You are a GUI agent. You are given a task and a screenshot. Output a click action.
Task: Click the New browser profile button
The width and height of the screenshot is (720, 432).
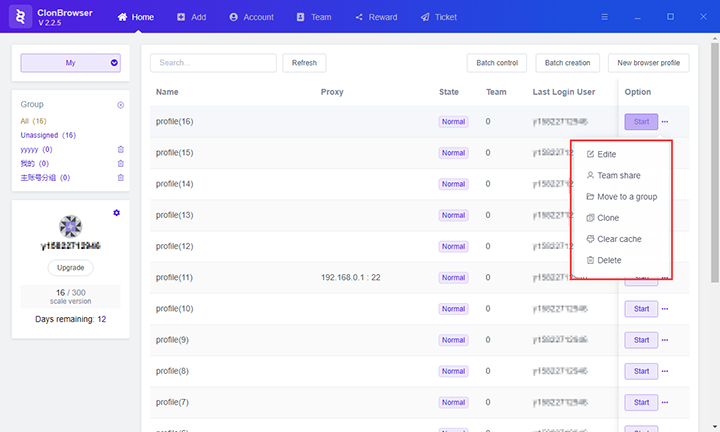pyautogui.click(x=648, y=63)
